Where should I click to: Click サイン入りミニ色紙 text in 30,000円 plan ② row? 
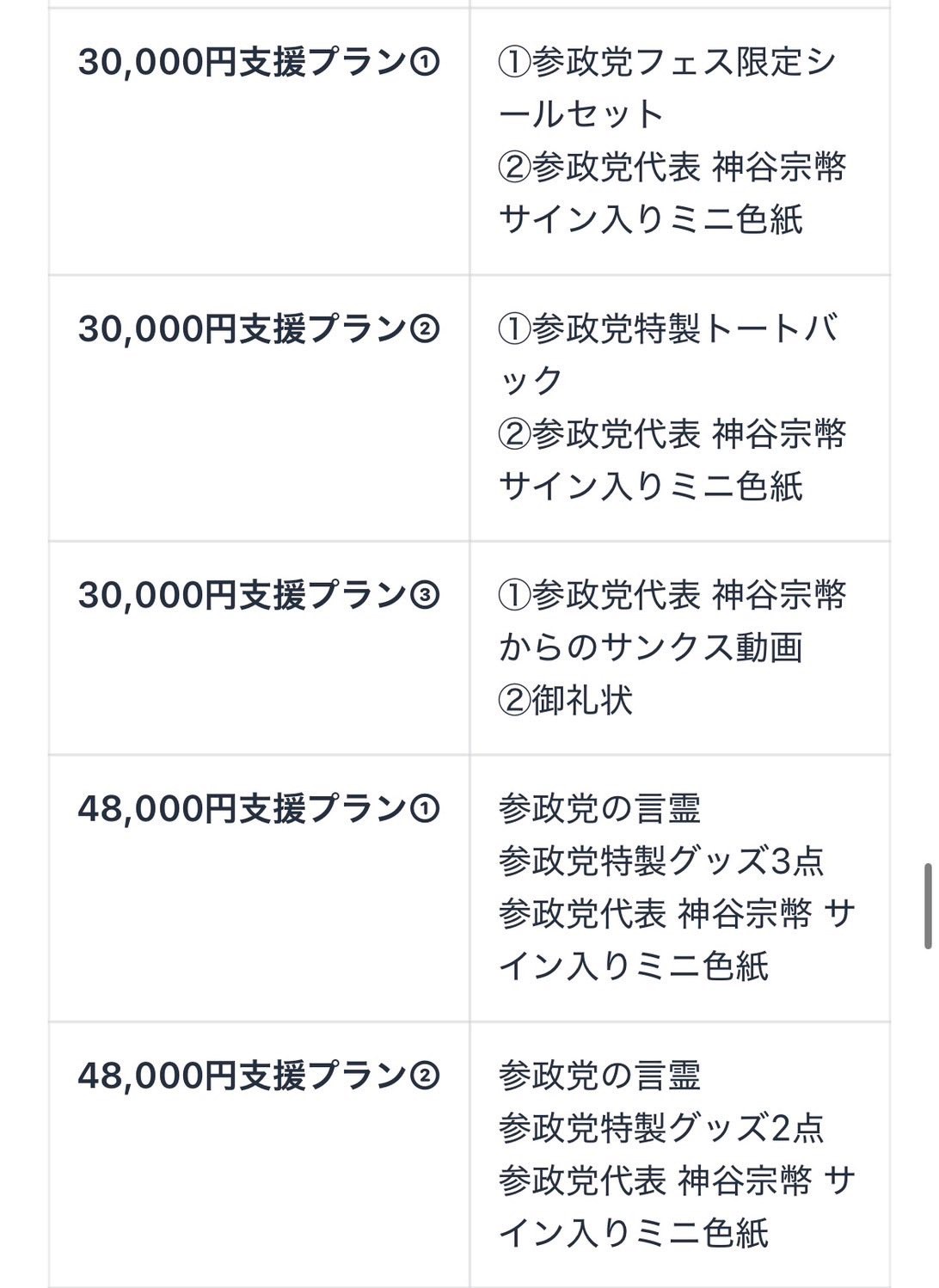click(650, 487)
